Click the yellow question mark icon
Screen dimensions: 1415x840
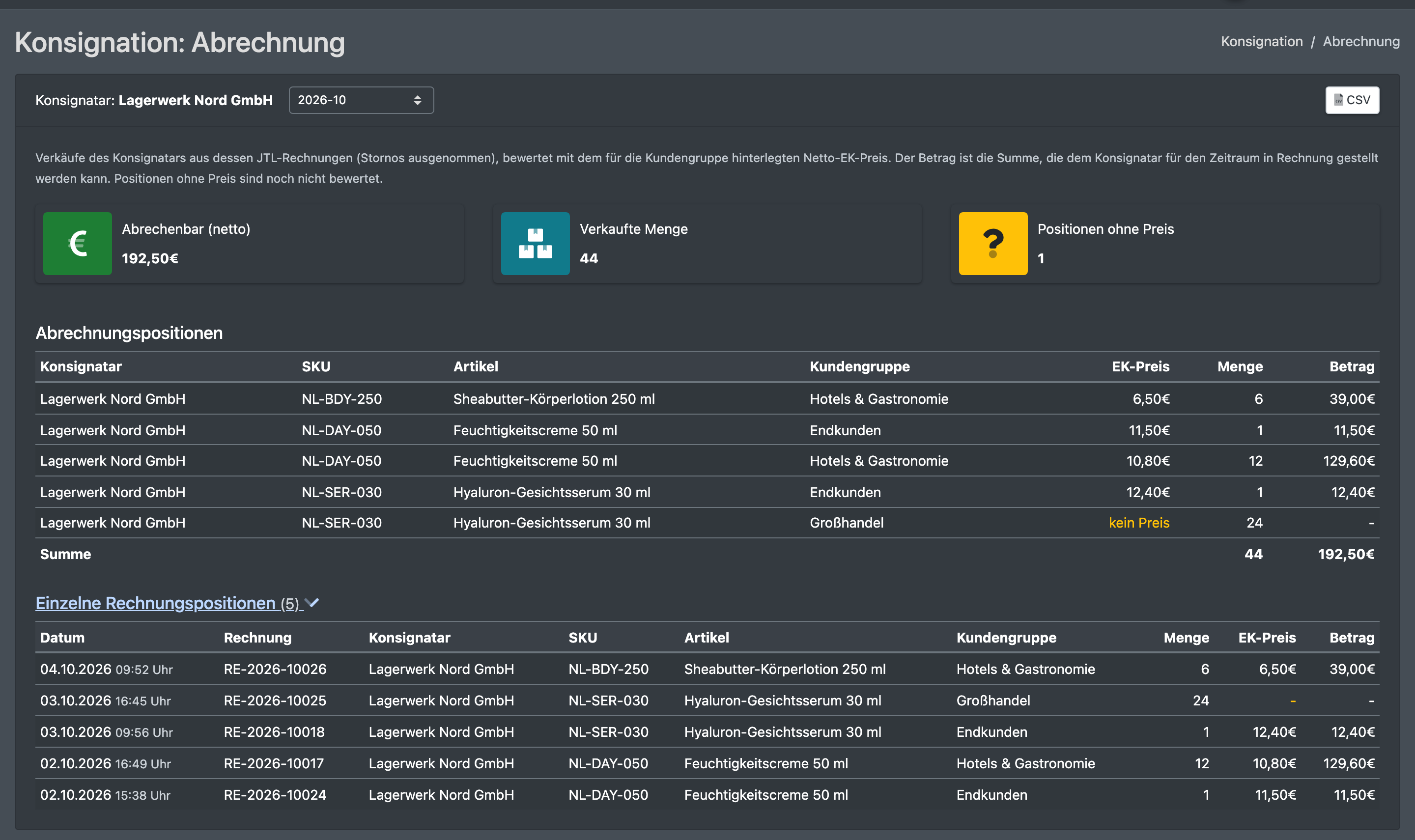tap(993, 243)
